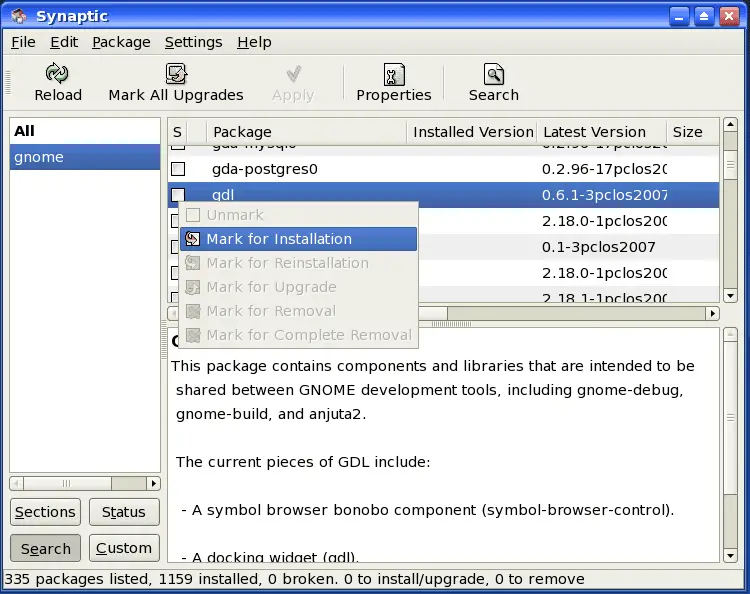Click the Apply checkmark icon
Image resolution: width=750 pixels, height=594 pixels.
click(293, 74)
